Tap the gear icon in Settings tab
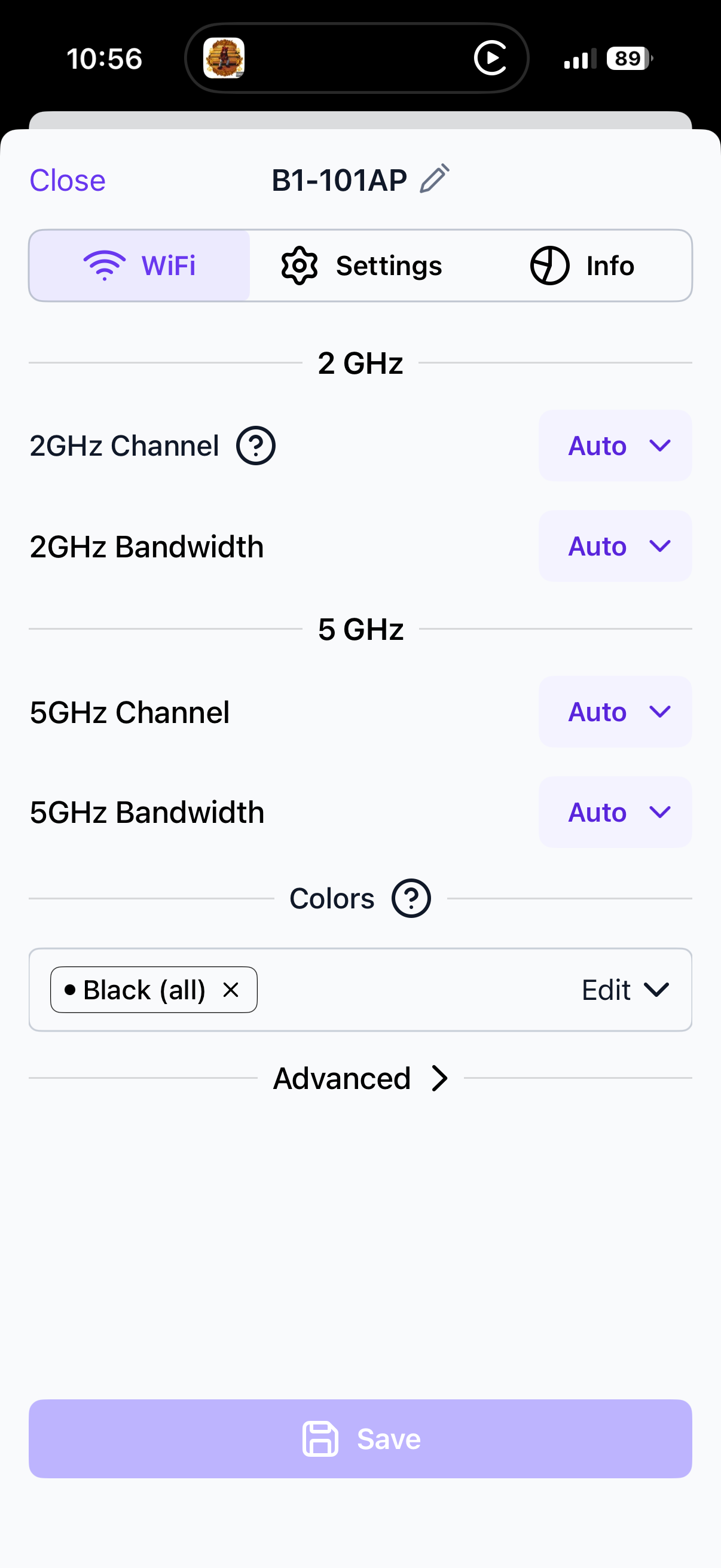This screenshot has width=721, height=1568. 300,266
